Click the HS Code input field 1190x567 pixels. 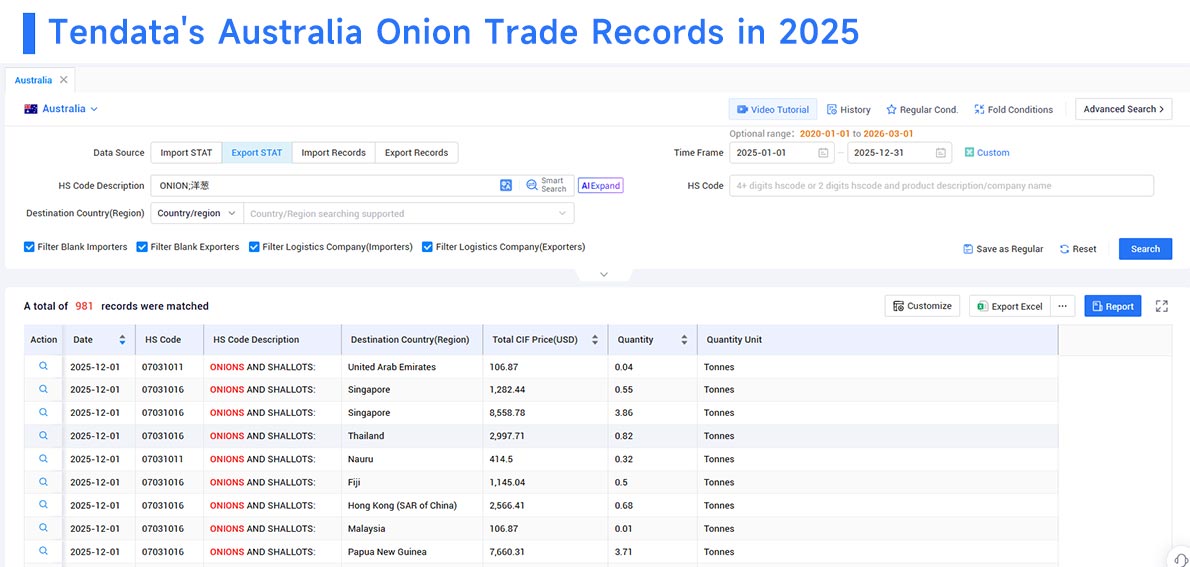pyautogui.click(x=941, y=185)
